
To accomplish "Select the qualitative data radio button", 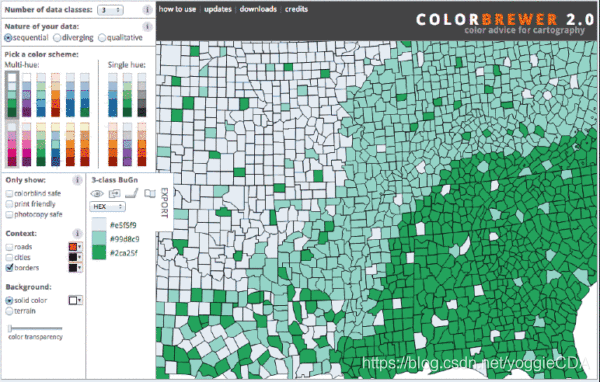I will 102,38.
